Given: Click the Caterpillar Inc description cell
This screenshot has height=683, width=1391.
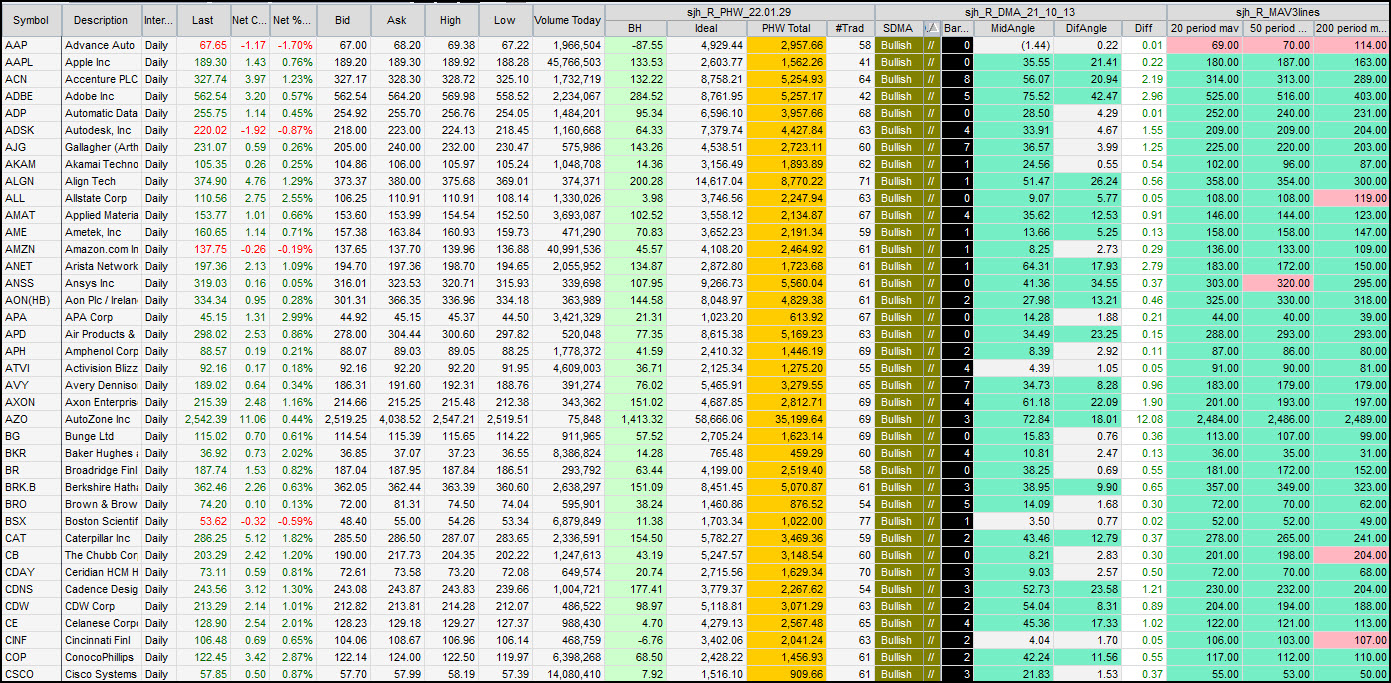Looking at the screenshot, I should pos(101,538).
